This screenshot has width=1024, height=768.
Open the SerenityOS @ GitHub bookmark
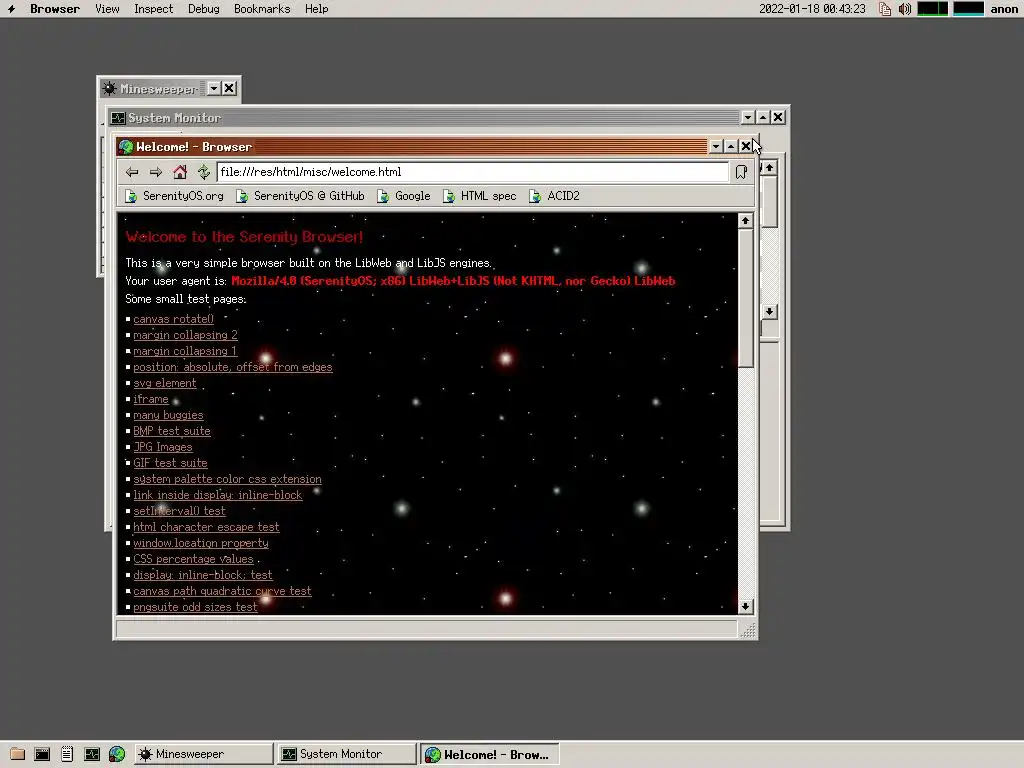[300, 196]
